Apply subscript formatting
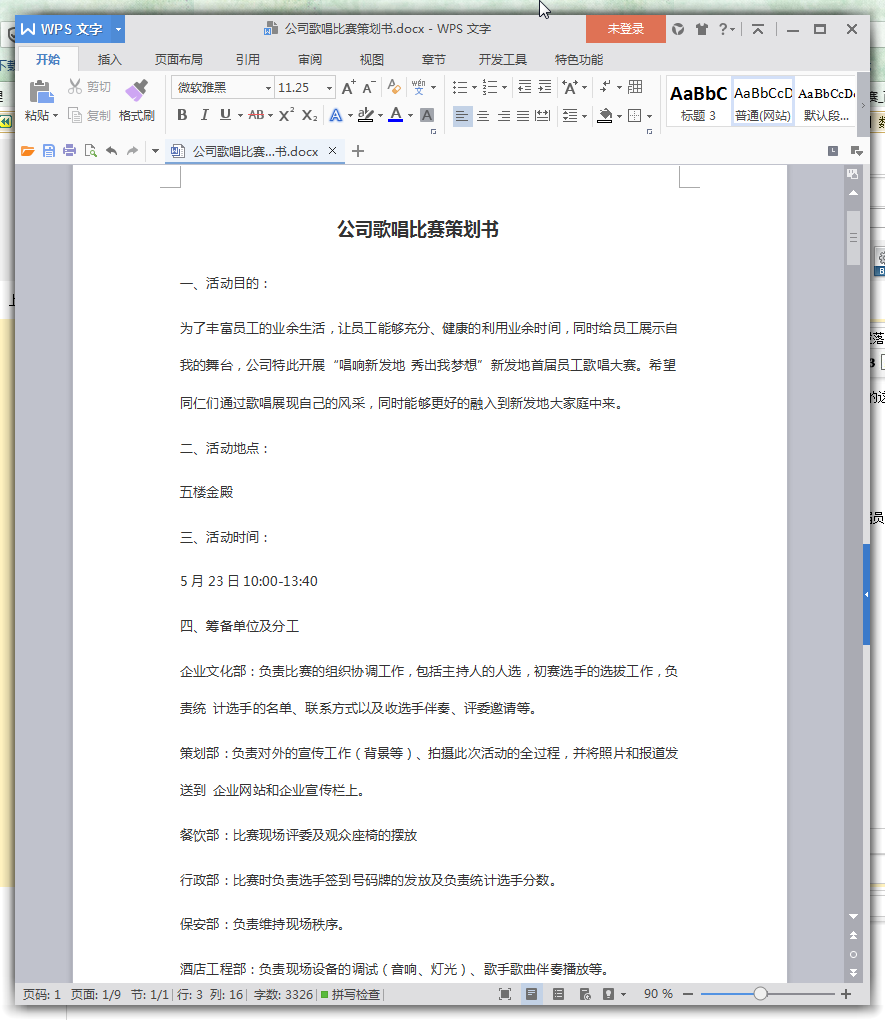This screenshot has width=885, height=1020. (x=310, y=115)
